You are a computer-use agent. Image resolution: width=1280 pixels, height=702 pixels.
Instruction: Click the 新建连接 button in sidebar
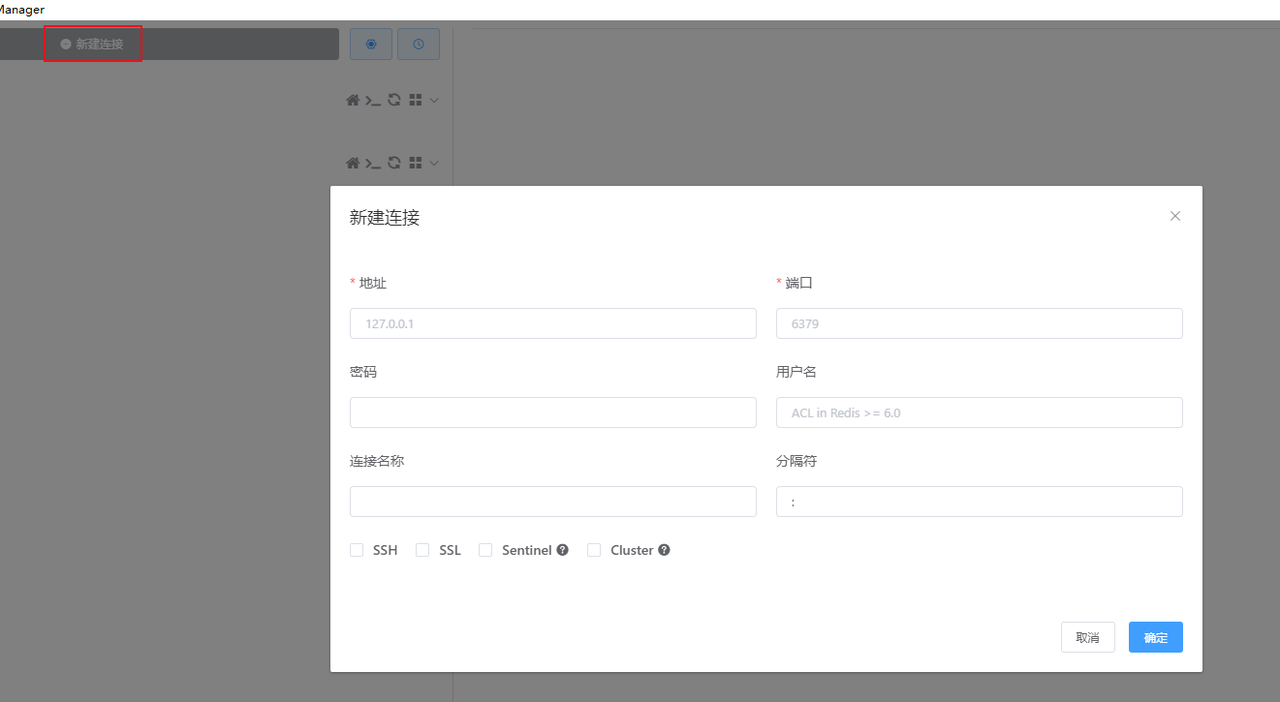tap(93, 44)
